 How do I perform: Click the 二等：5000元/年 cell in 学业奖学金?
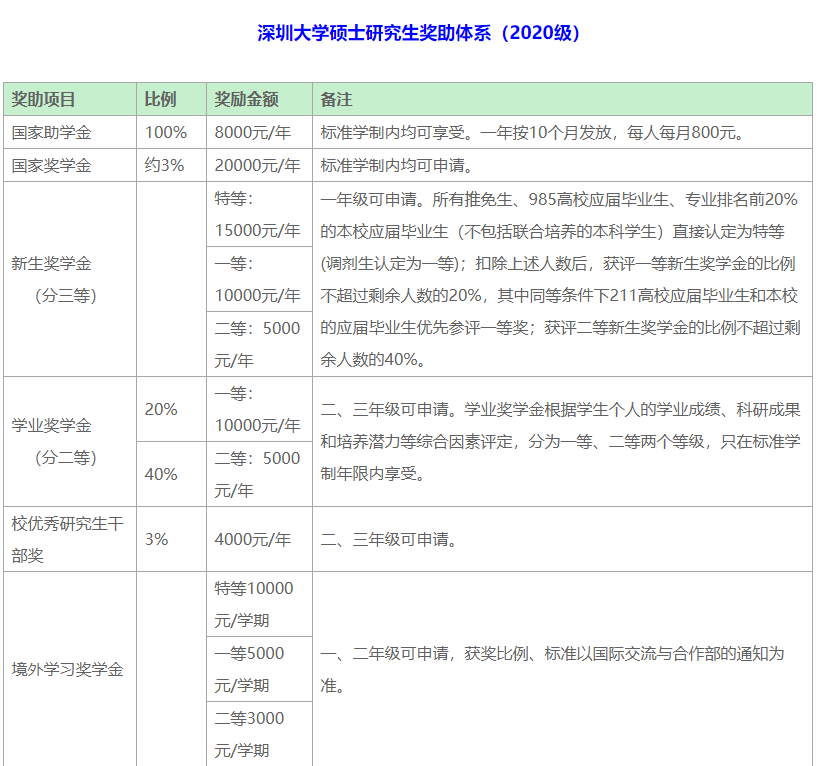[x=259, y=474]
